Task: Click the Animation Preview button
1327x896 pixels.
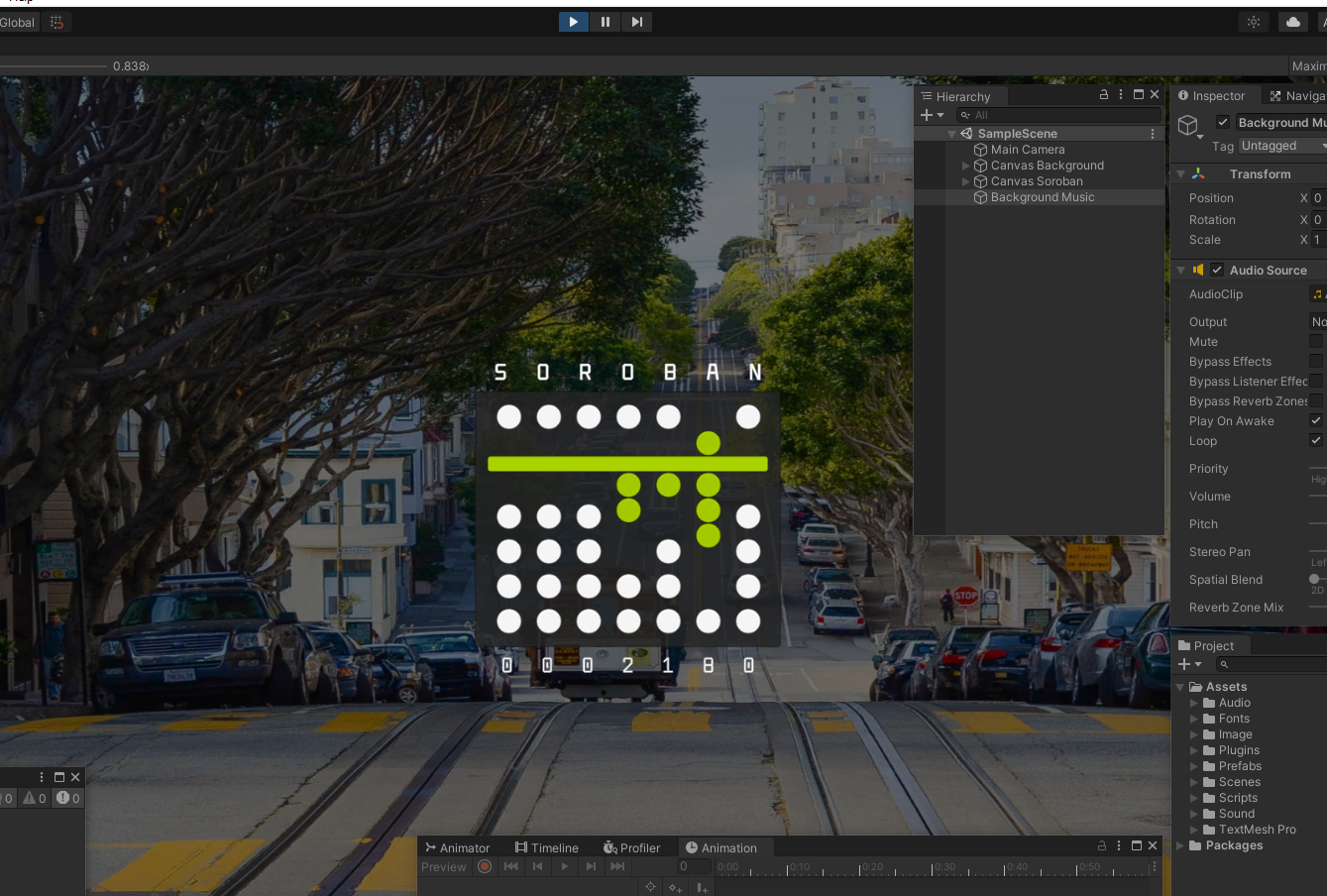Action: 443,866
